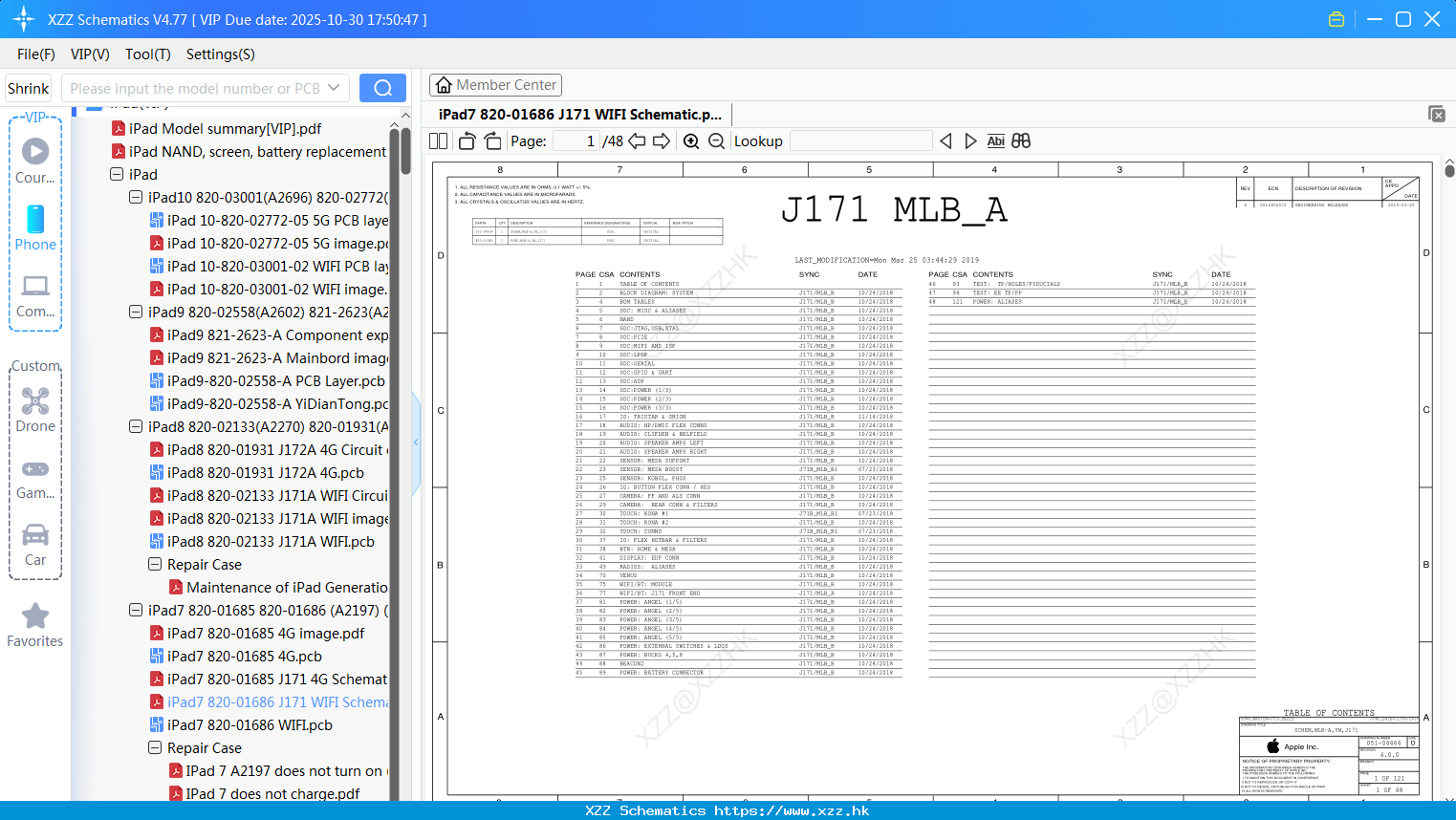Rotate the page clockwise
This screenshot has width=1456, height=820.
[492, 140]
